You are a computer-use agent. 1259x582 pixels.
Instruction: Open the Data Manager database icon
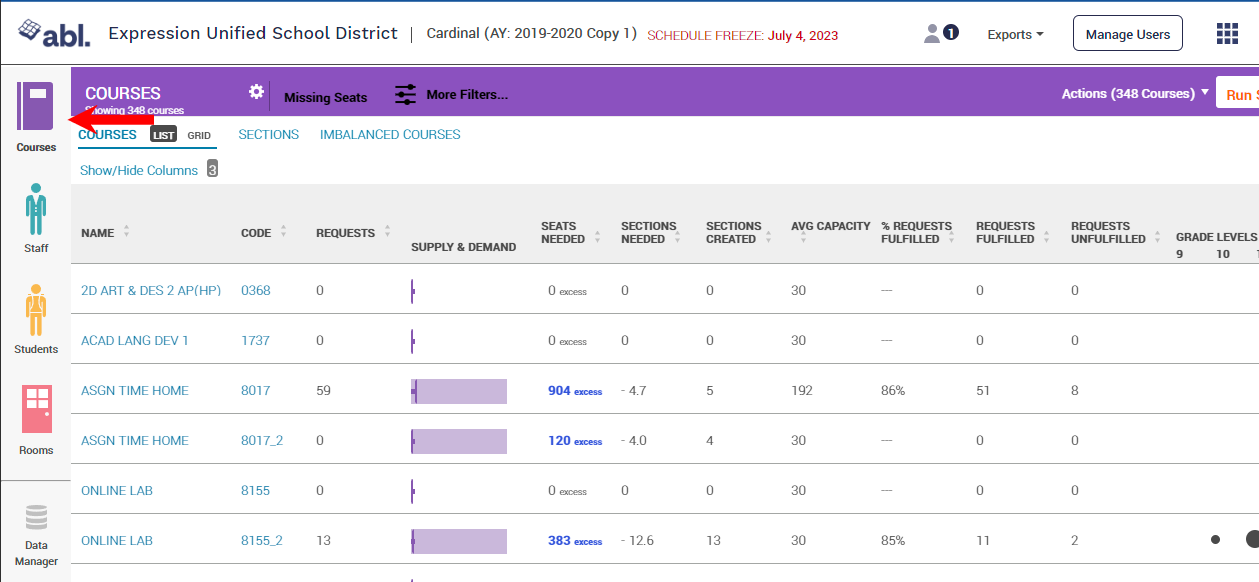(36, 518)
